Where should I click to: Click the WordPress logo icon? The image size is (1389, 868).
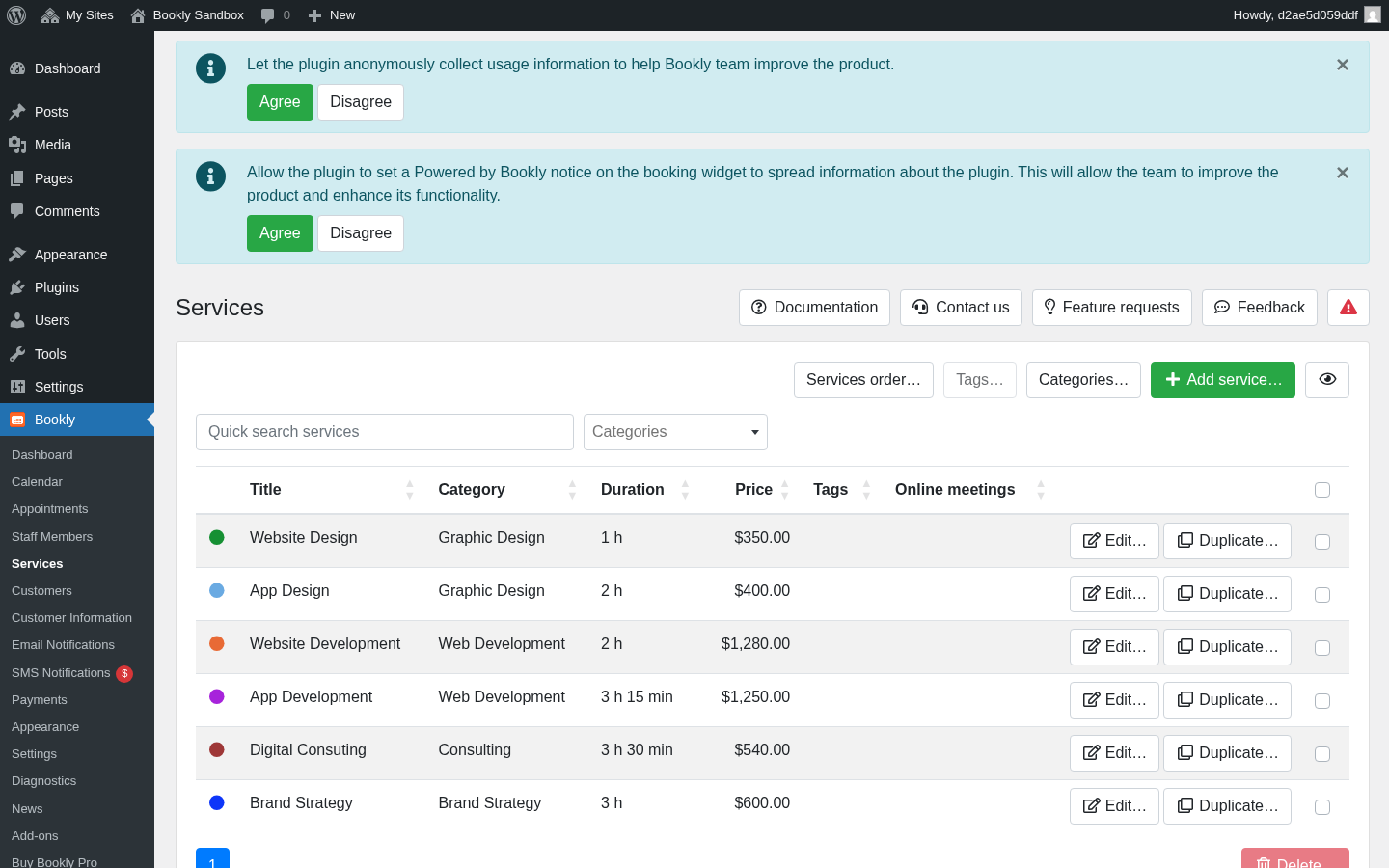tap(16, 15)
